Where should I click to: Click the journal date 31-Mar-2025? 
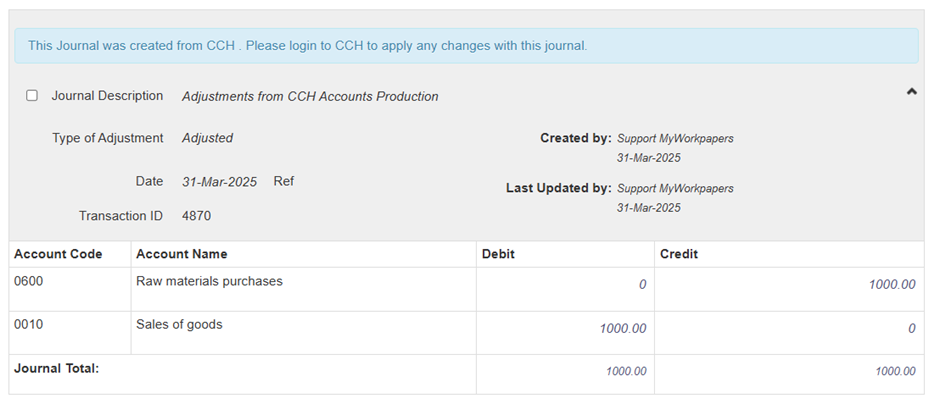pos(219,182)
